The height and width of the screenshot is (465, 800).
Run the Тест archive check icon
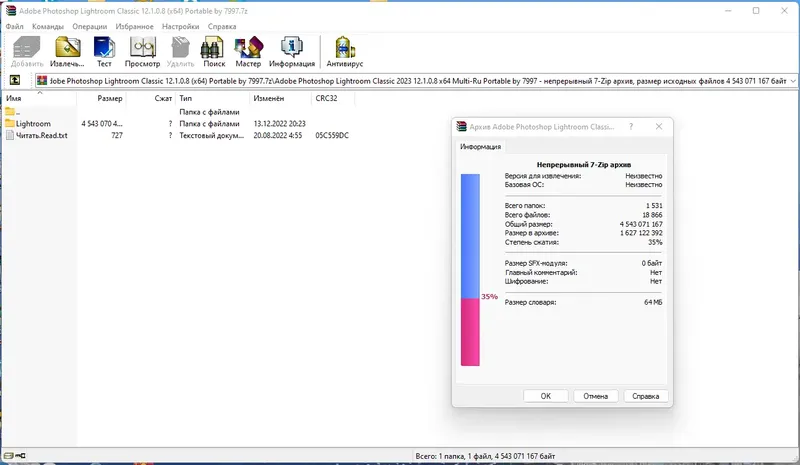pyautogui.click(x=104, y=47)
